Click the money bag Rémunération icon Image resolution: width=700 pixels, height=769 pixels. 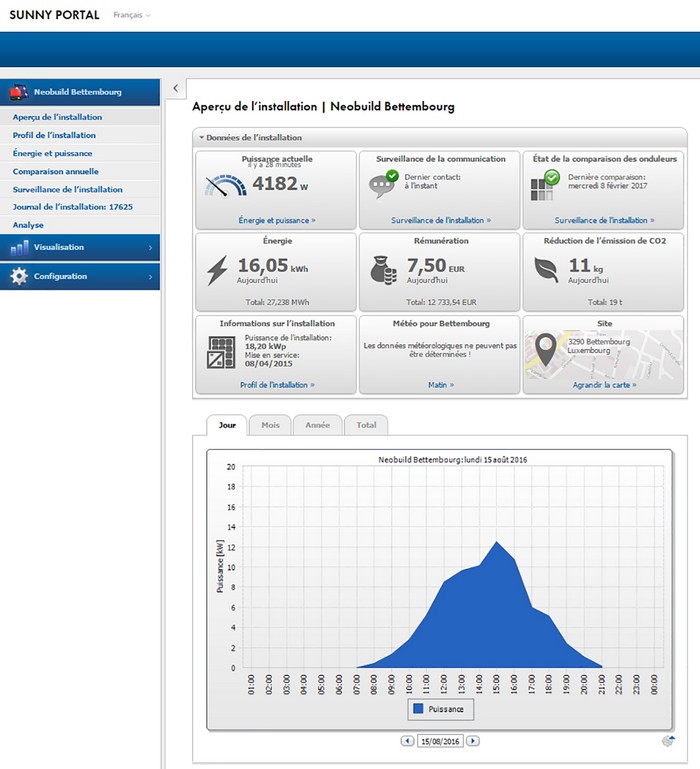click(383, 270)
